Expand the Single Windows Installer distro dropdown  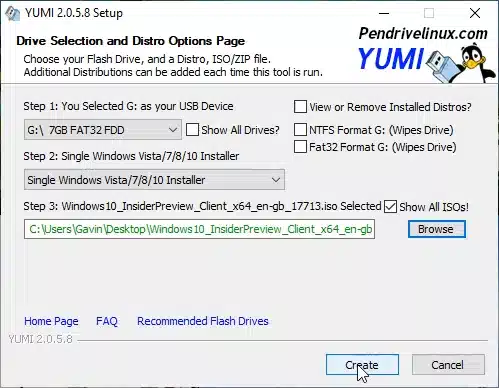154,180
